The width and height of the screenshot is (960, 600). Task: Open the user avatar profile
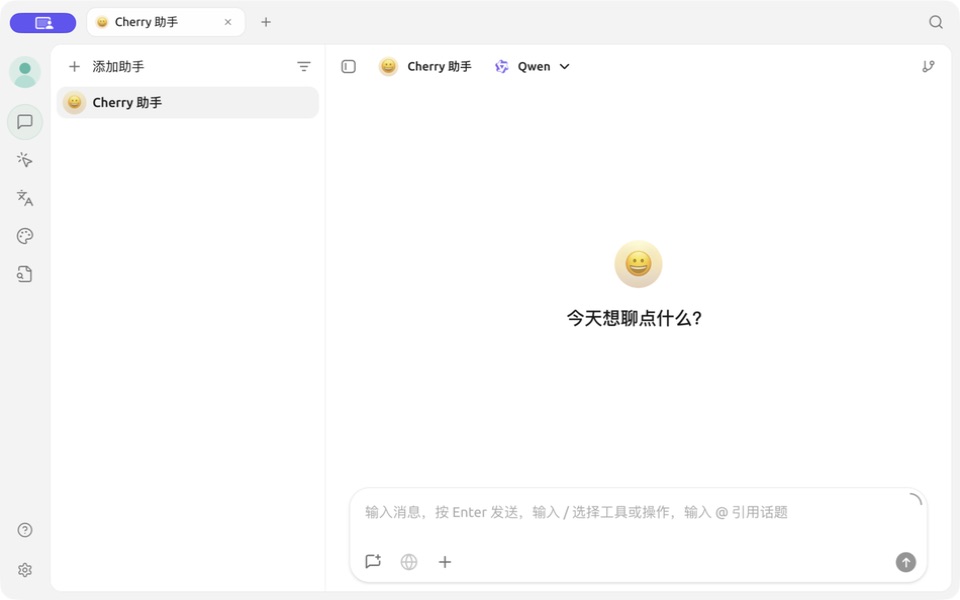pyautogui.click(x=25, y=72)
